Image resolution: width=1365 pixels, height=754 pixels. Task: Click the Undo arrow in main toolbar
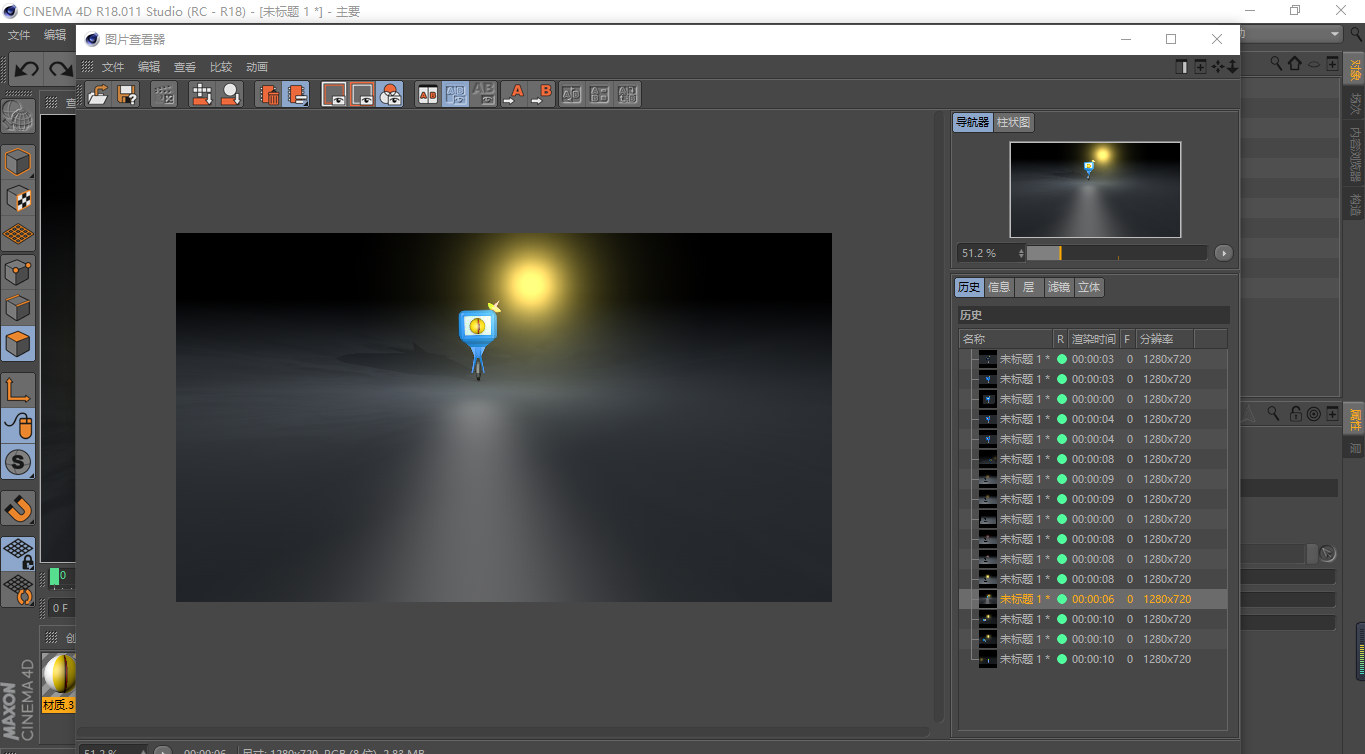[27, 69]
